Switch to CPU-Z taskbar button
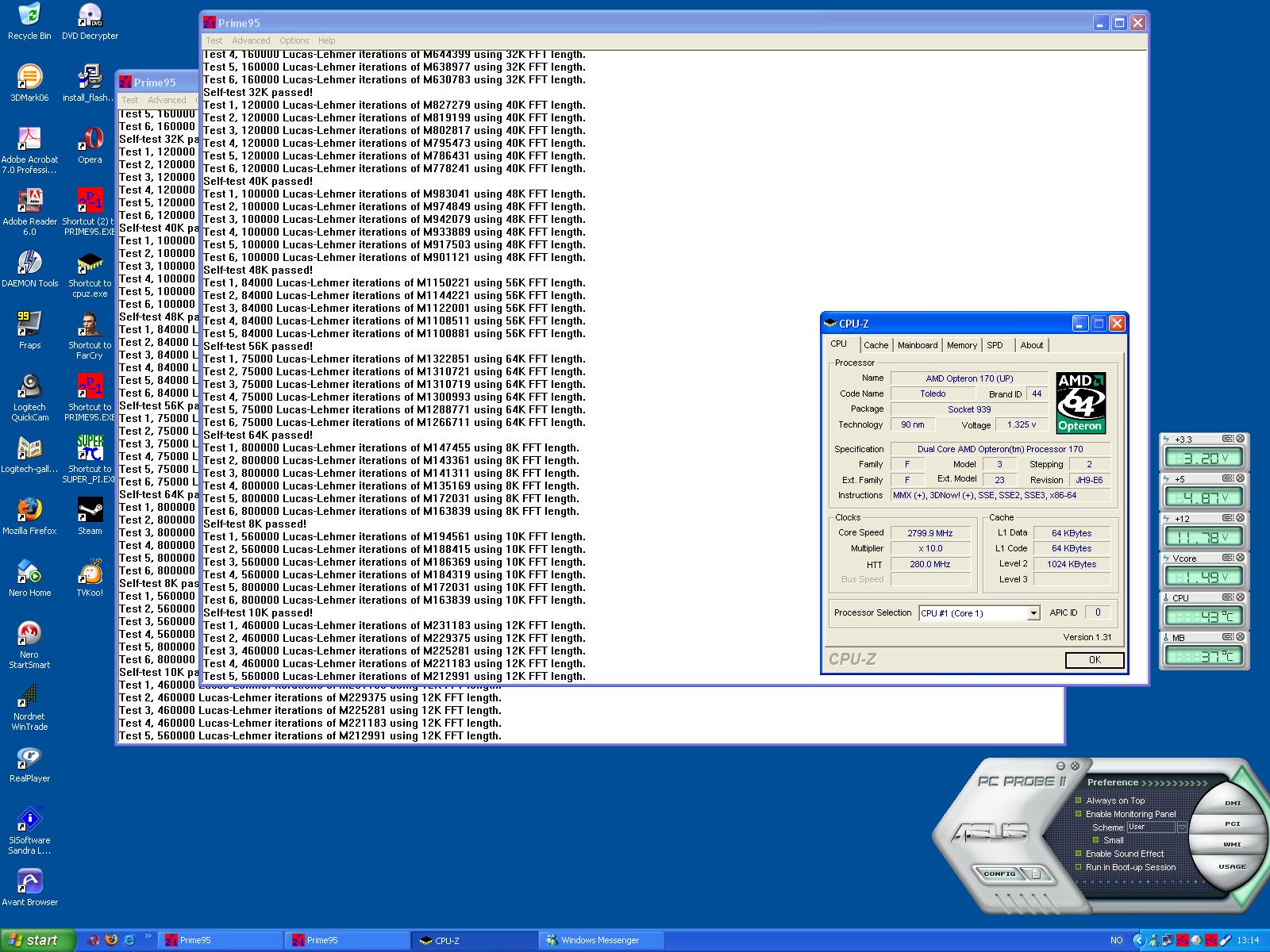 (475, 940)
